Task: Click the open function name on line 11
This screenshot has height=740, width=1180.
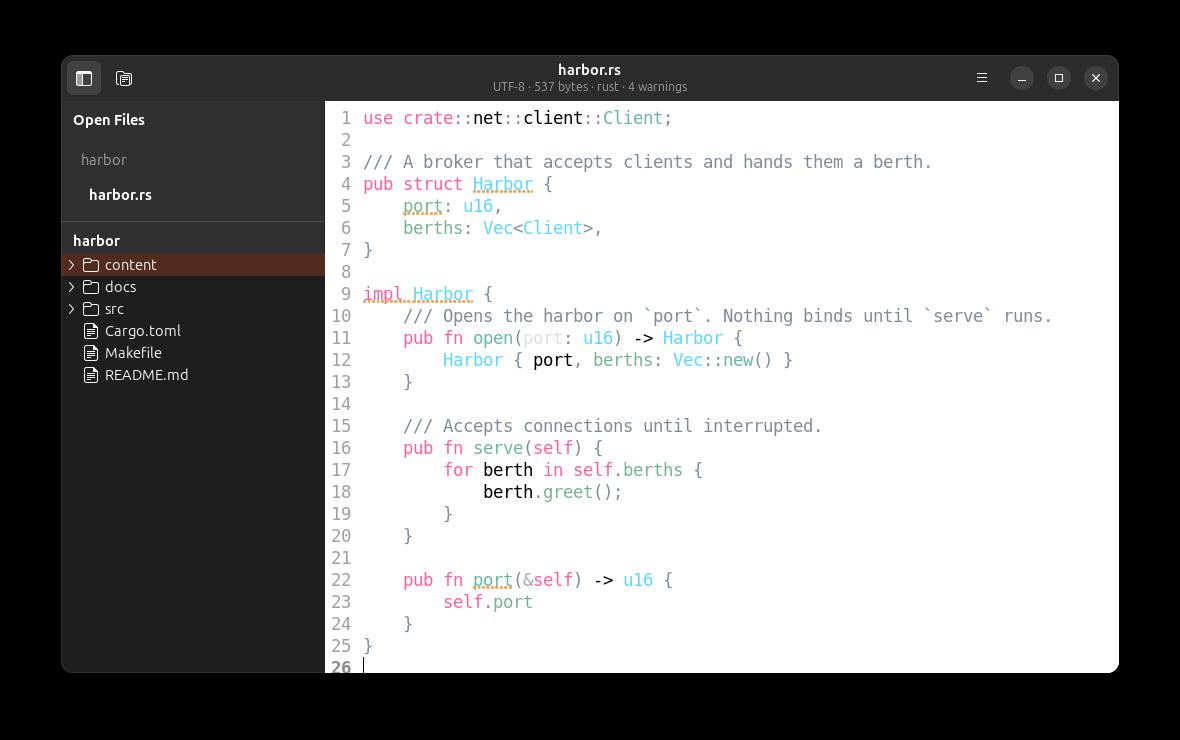Action: [x=493, y=339]
